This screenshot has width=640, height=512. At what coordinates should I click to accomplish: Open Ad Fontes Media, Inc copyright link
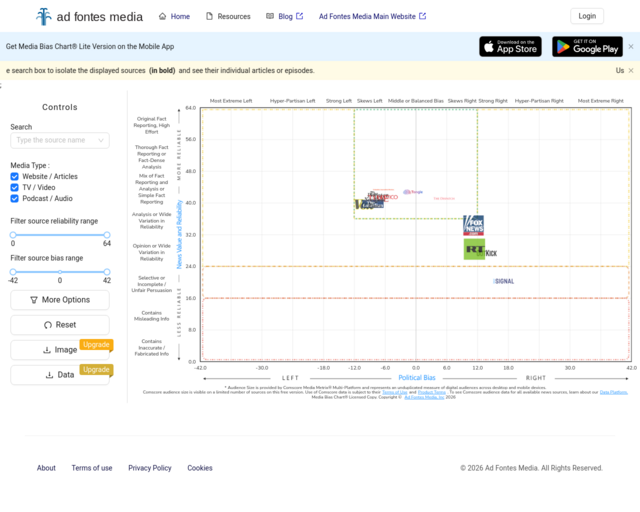click(424, 397)
